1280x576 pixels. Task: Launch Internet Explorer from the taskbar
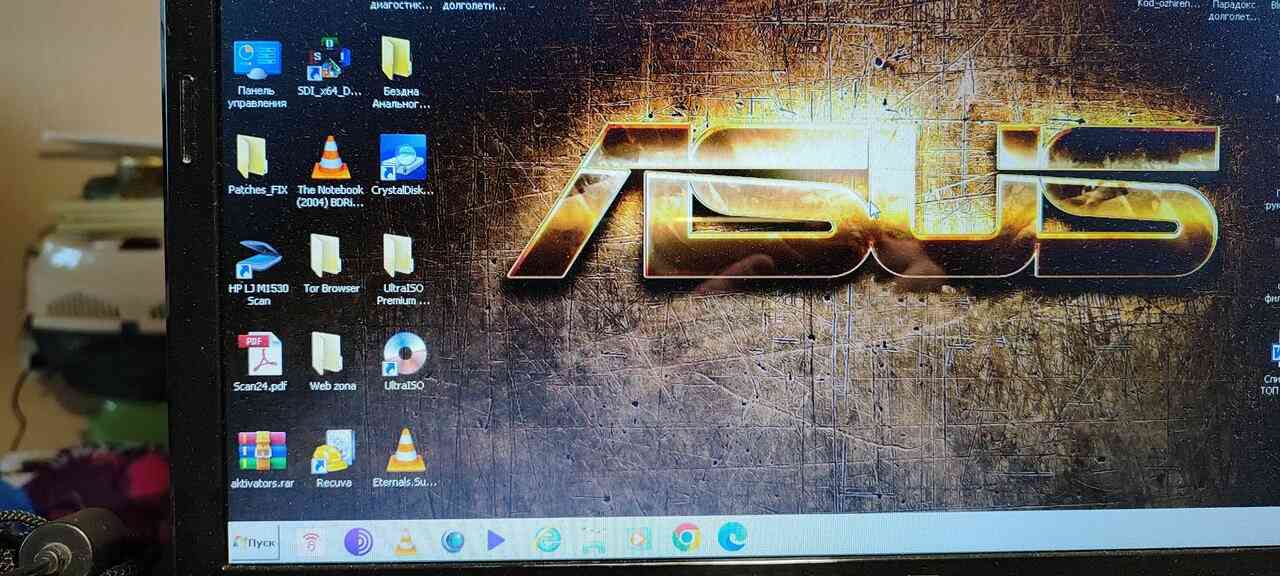tap(547, 540)
